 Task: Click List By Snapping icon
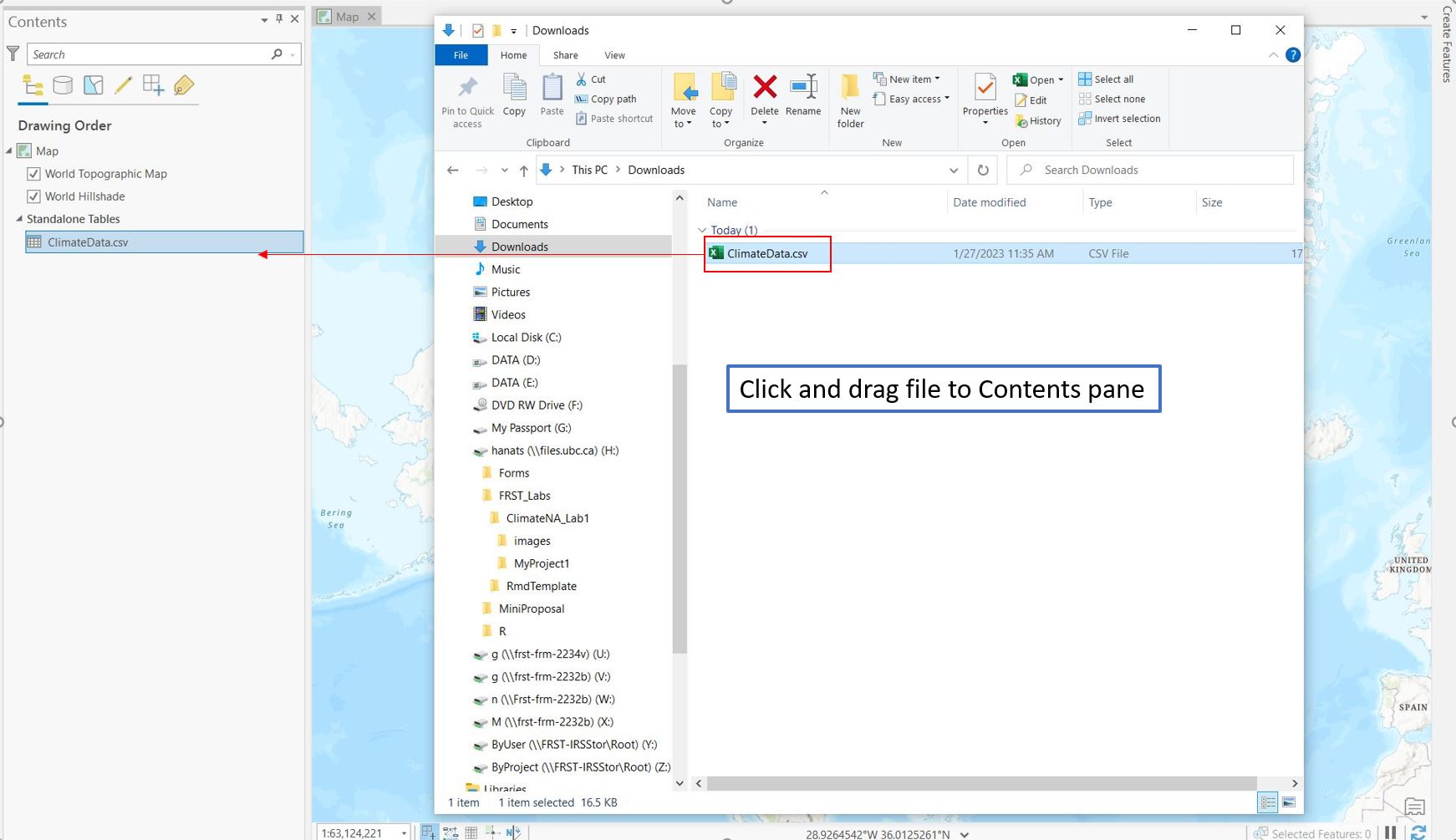[153, 85]
